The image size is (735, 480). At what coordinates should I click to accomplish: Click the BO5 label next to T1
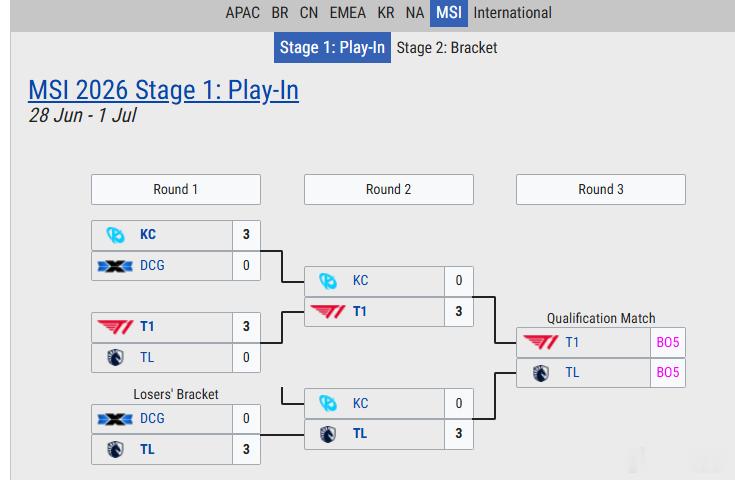pos(668,342)
